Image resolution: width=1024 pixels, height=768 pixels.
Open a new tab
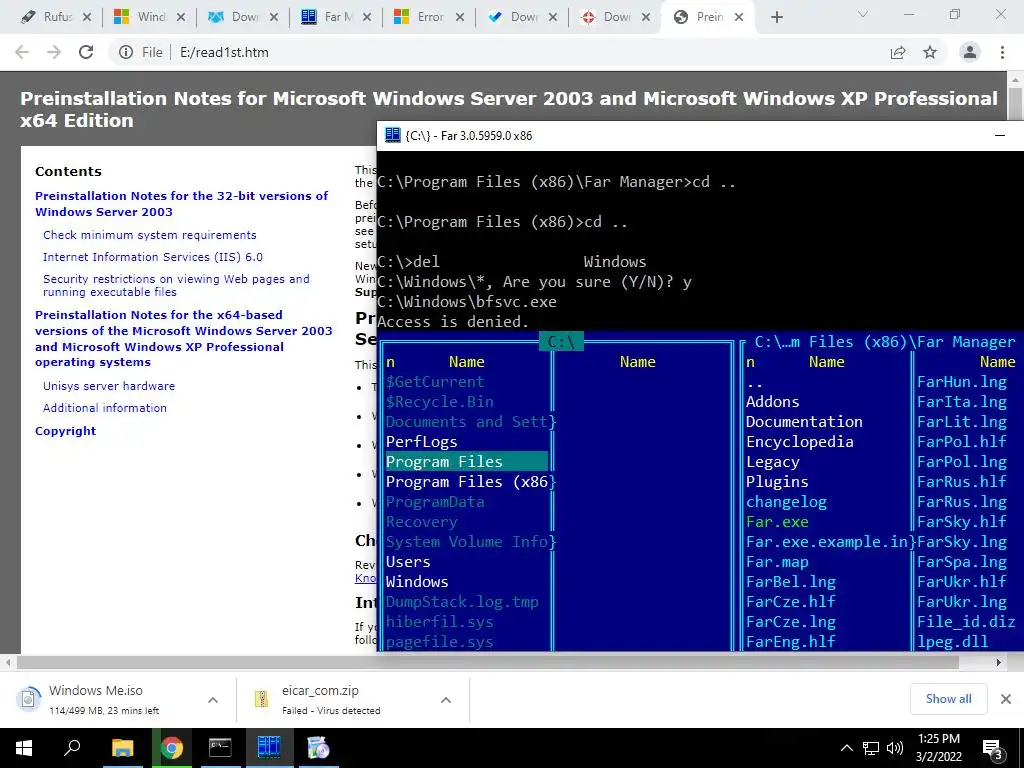coord(776,18)
